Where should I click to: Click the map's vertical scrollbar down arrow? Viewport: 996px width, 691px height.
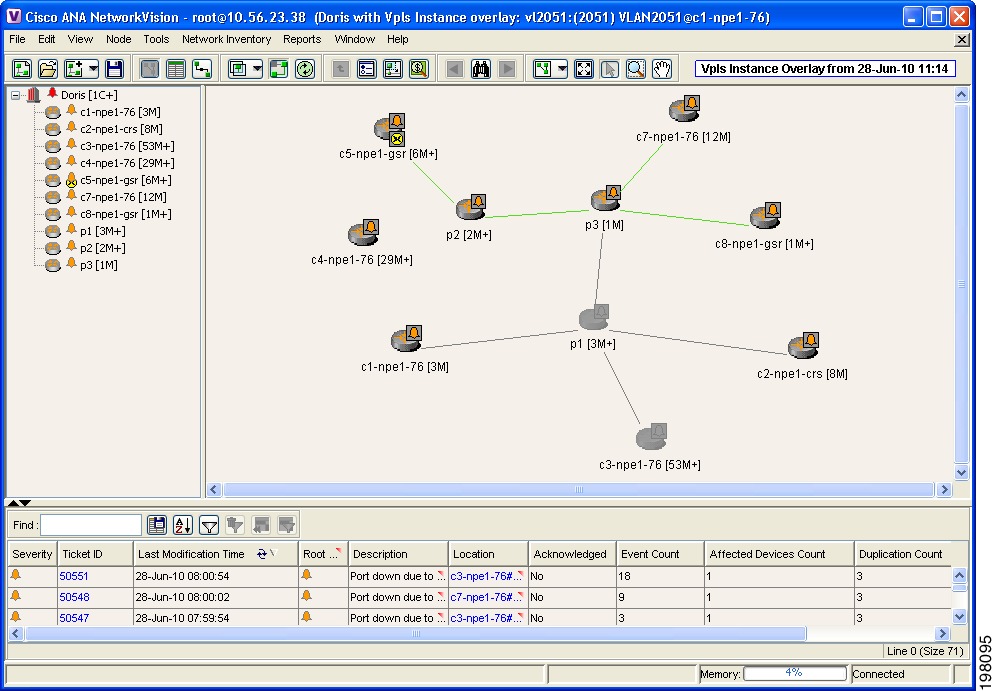(x=961, y=473)
